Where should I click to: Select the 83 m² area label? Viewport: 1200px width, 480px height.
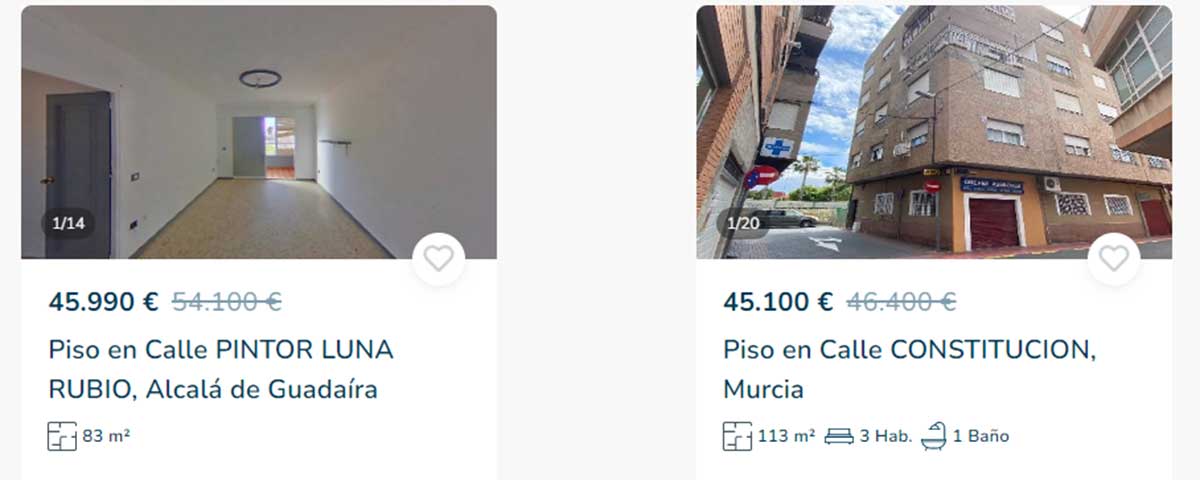pos(106,436)
